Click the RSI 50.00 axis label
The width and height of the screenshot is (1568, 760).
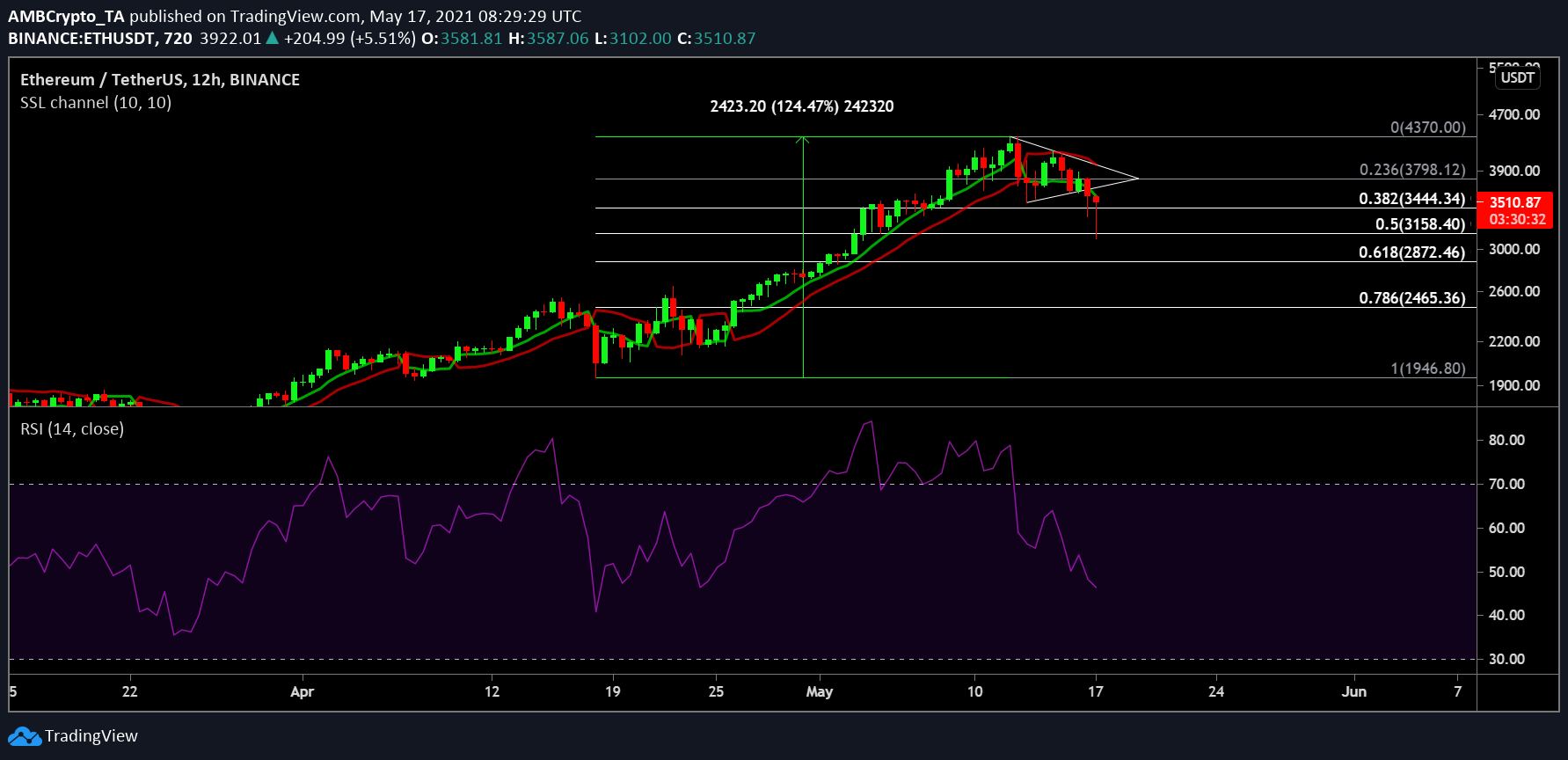pos(1506,572)
